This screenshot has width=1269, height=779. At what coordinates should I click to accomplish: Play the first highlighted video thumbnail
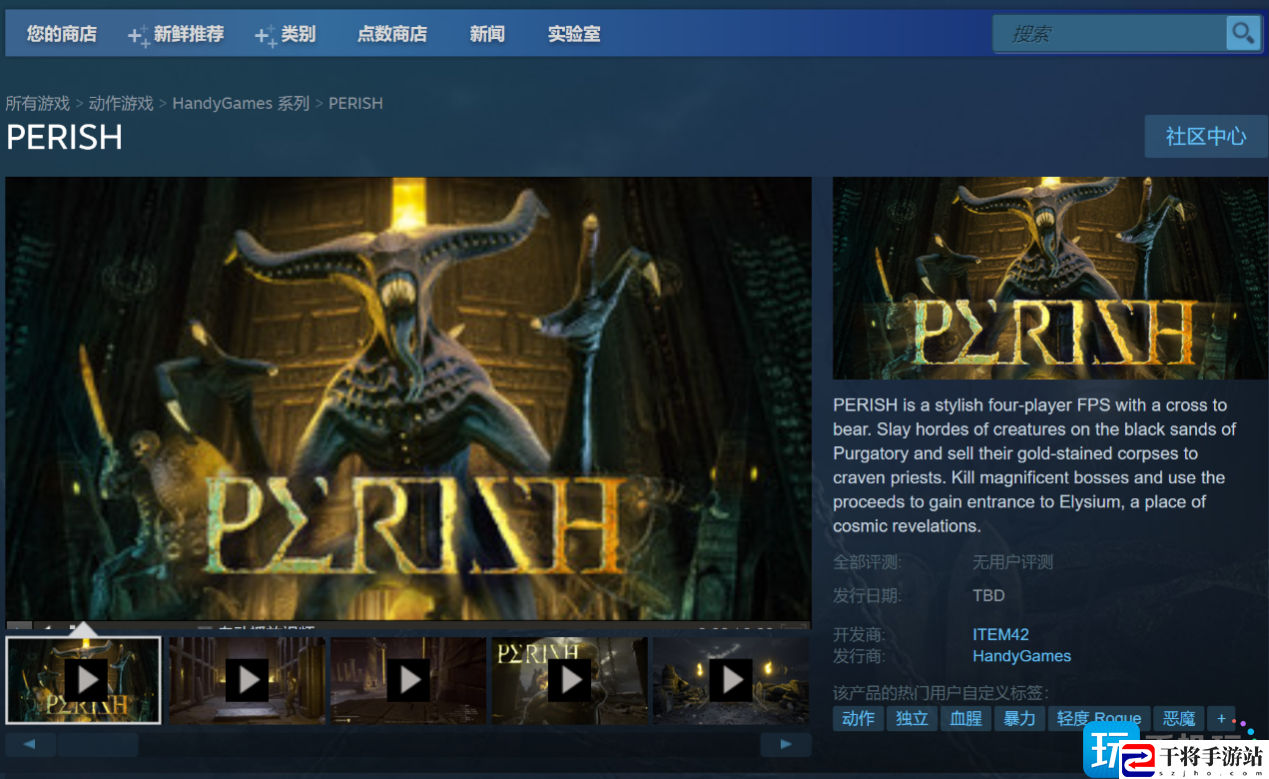point(84,680)
